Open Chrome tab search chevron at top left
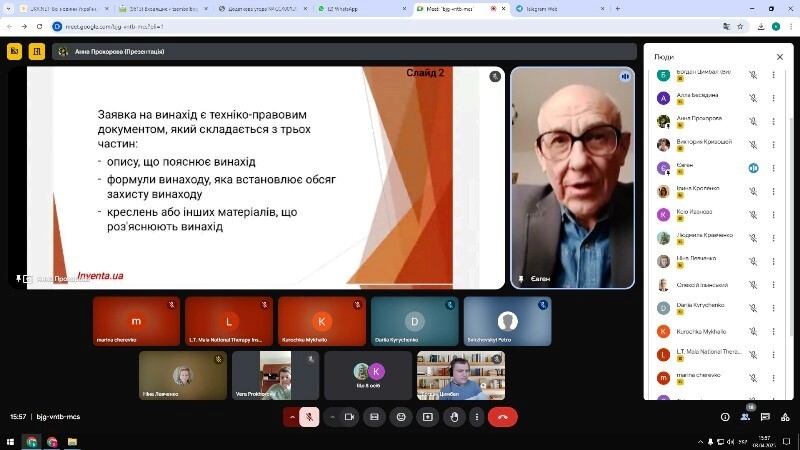Screen dimensions: 800x450 tap(8, 9)
